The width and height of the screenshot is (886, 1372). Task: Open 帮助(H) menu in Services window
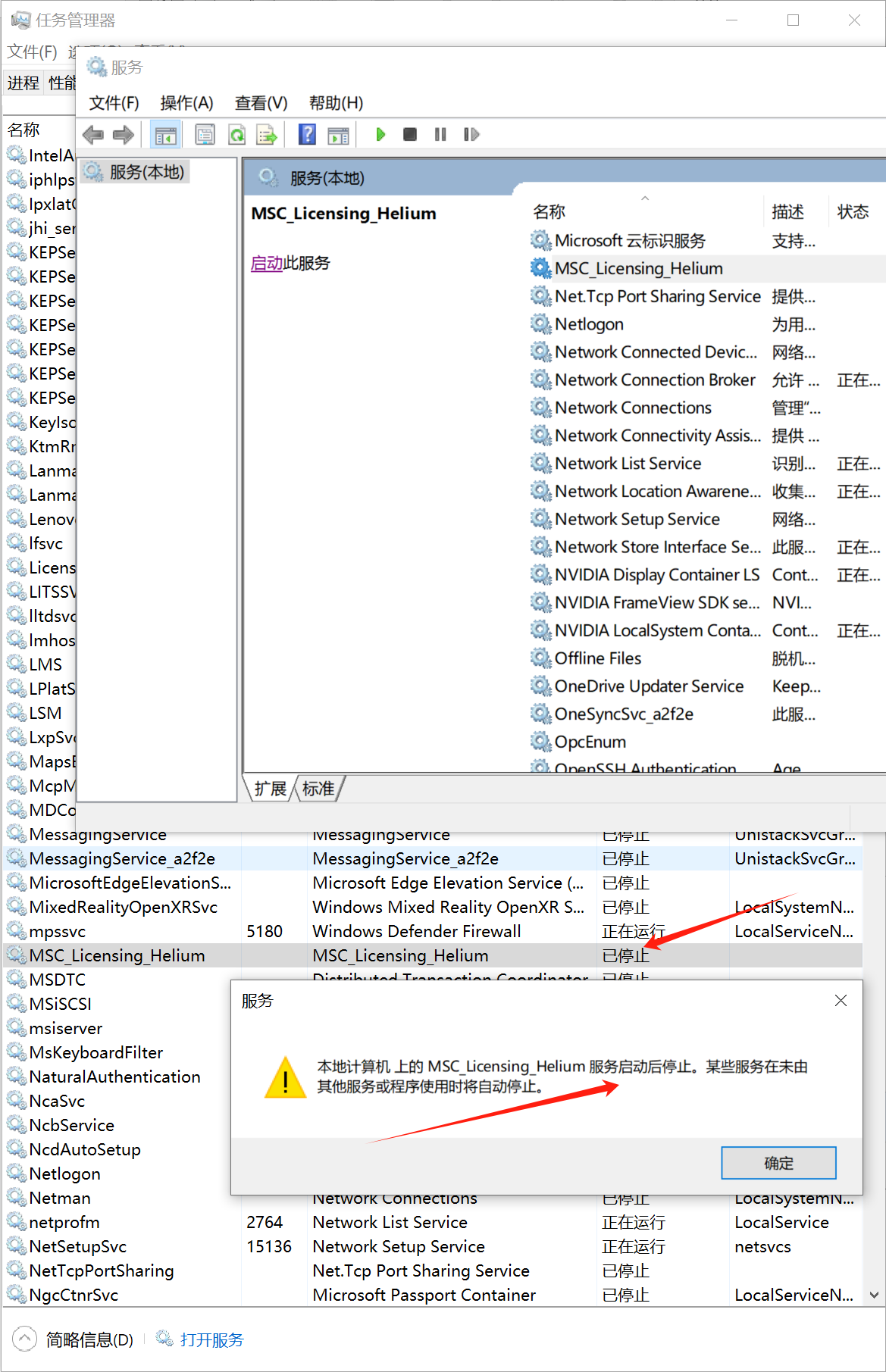(337, 103)
